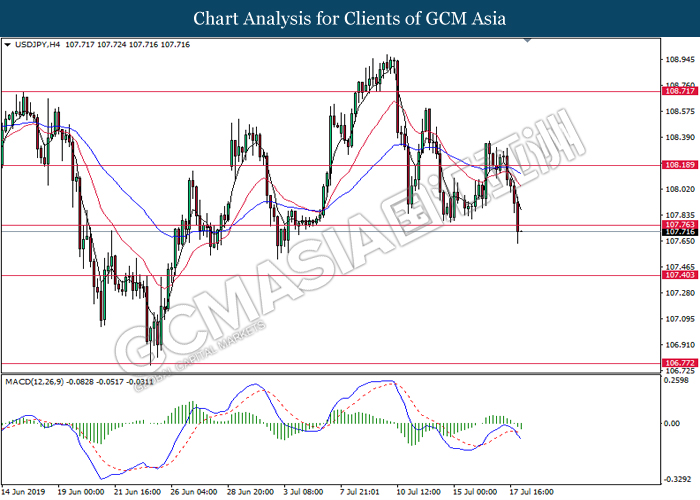
Task: Click the black 107.716 current price label
Action: [679, 232]
